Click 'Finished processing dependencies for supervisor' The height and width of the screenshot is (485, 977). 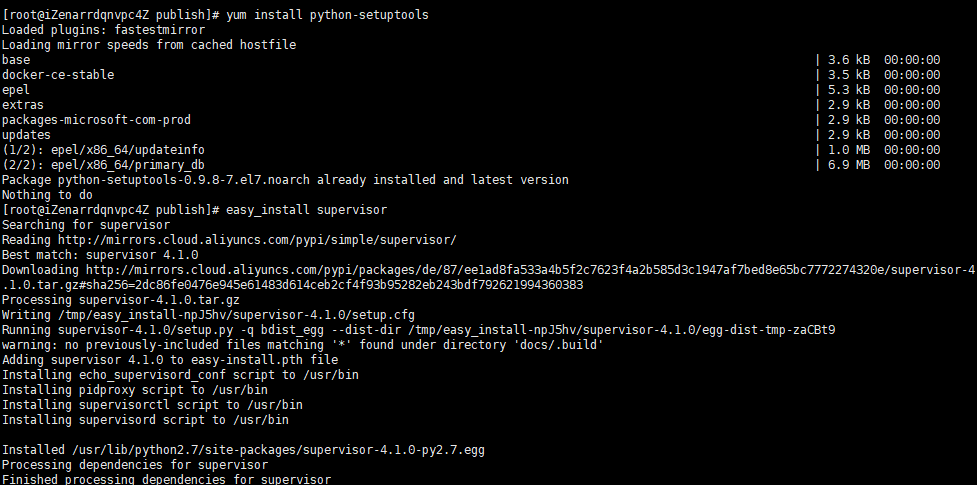(166, 479)
